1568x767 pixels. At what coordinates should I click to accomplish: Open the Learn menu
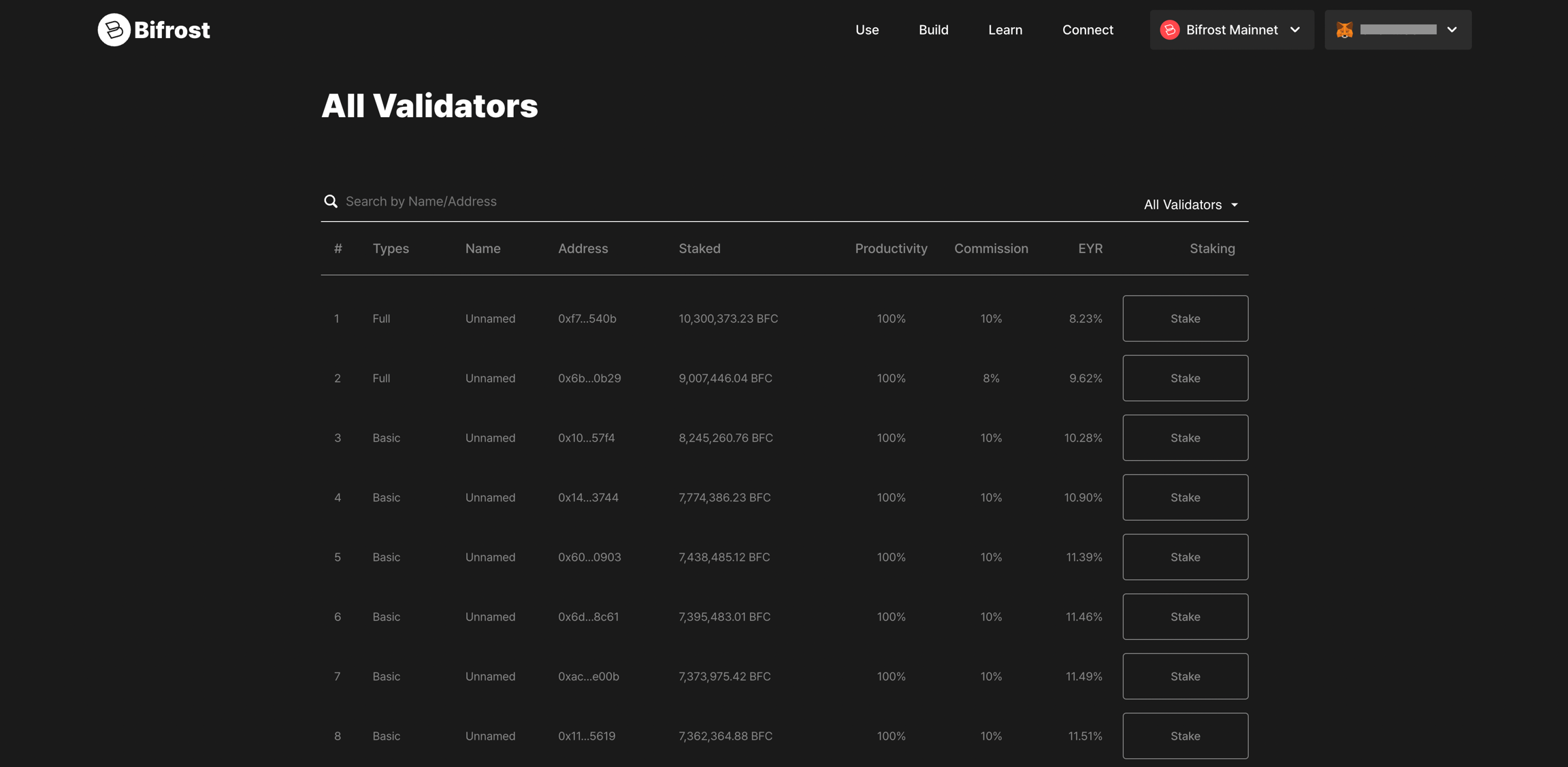coord(1005,30)
